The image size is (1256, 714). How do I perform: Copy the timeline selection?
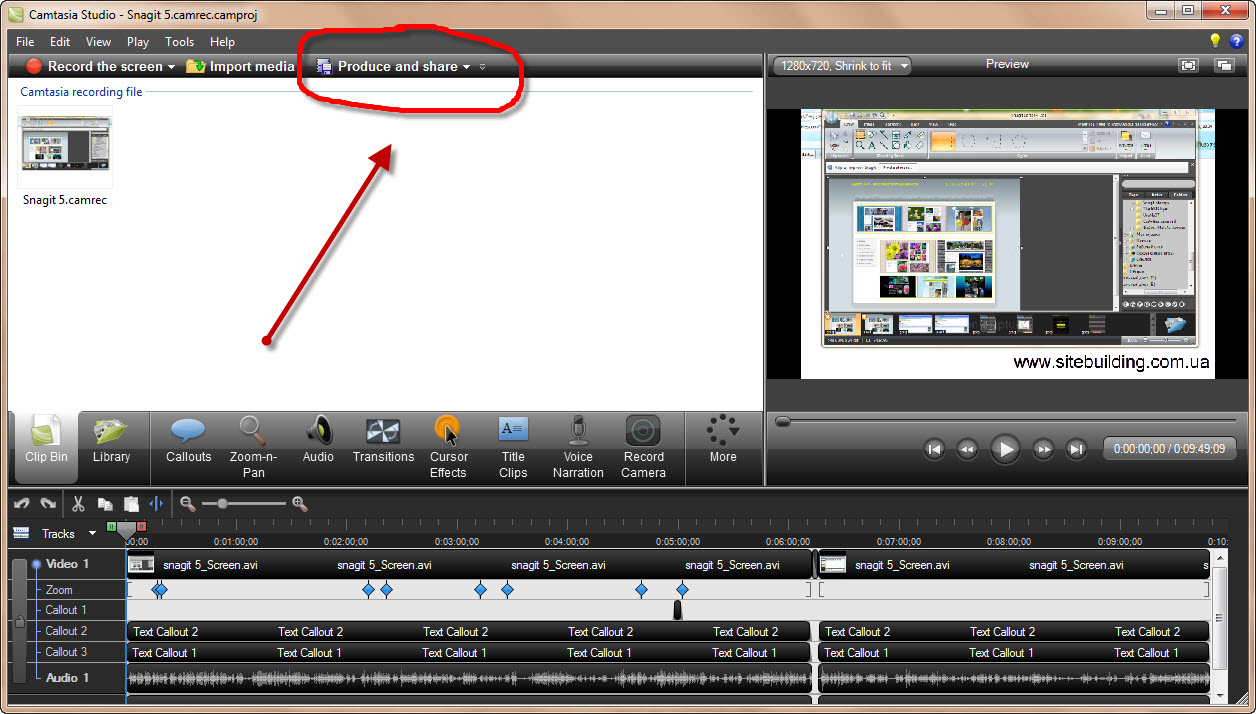click(x=105, y=504)
